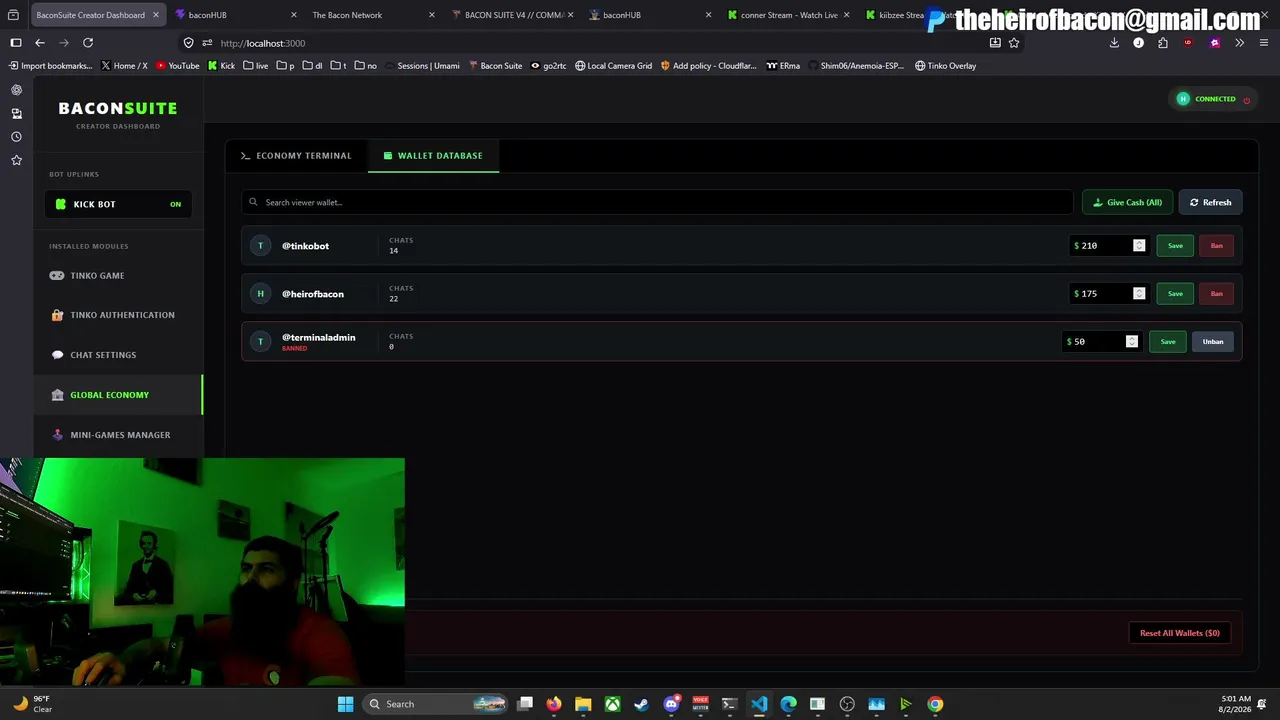
Task: Click the red power icon beside Connected
Action: pyautogui.click(x=1246, y=100)
